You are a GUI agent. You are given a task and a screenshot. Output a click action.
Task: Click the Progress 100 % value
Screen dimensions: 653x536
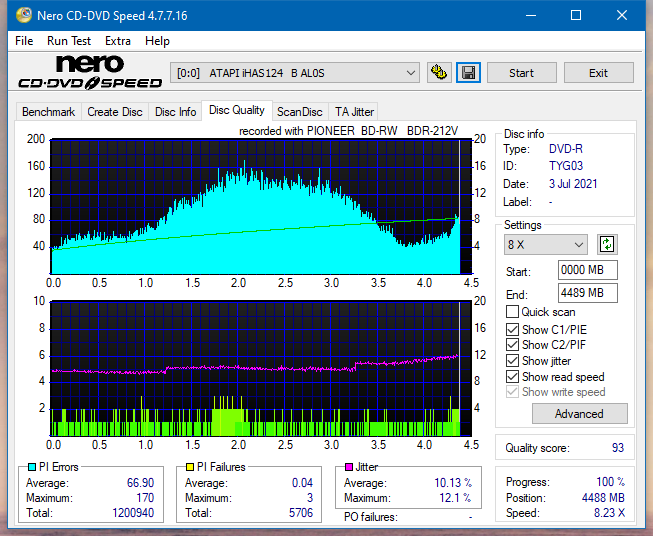pyautogui.click(x=611, y=482)
